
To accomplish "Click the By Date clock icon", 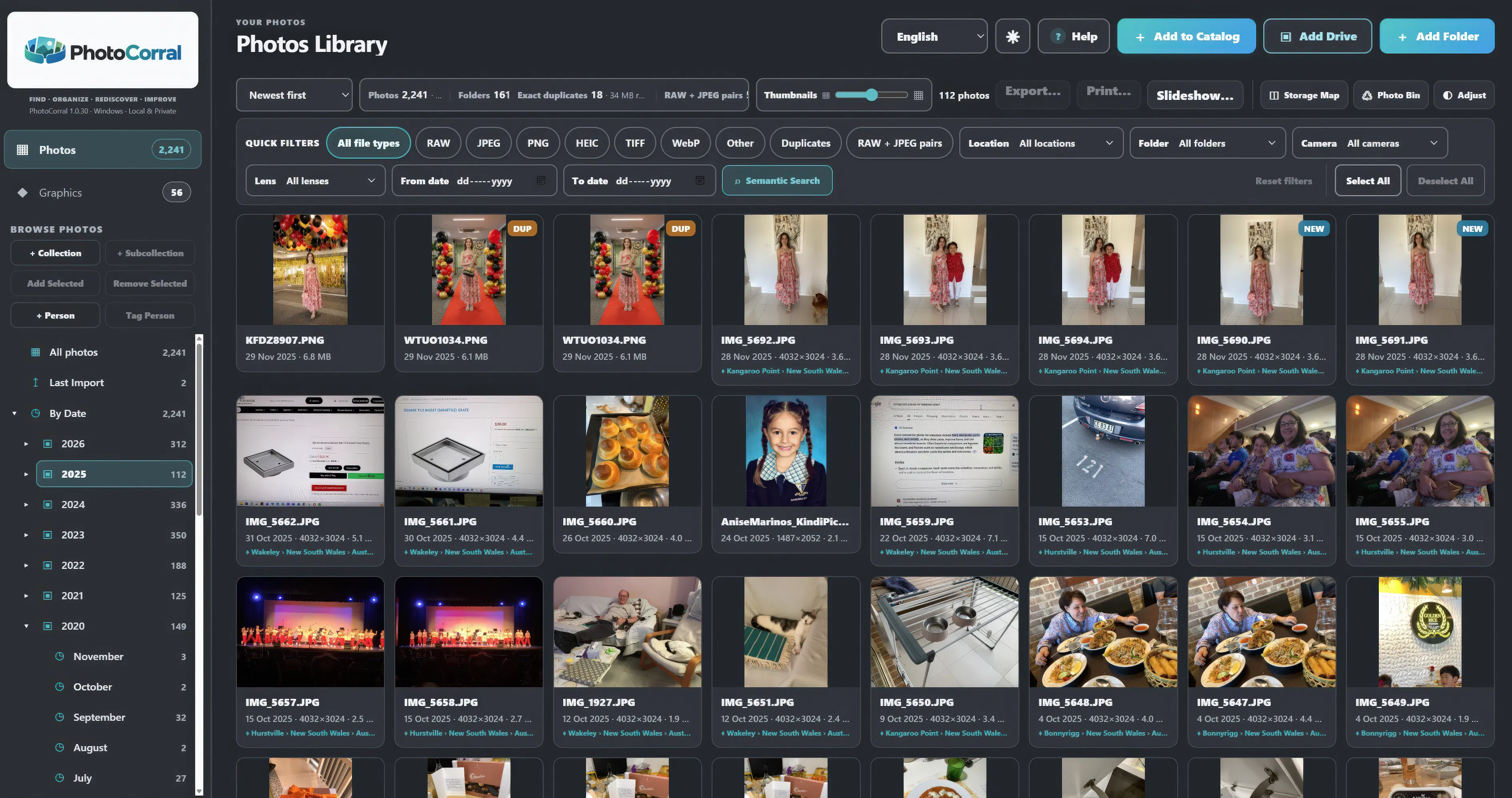I will point(35,413).
